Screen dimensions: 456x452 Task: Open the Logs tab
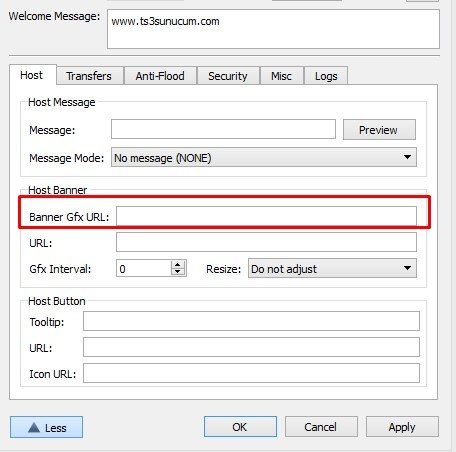pos(326,76)
